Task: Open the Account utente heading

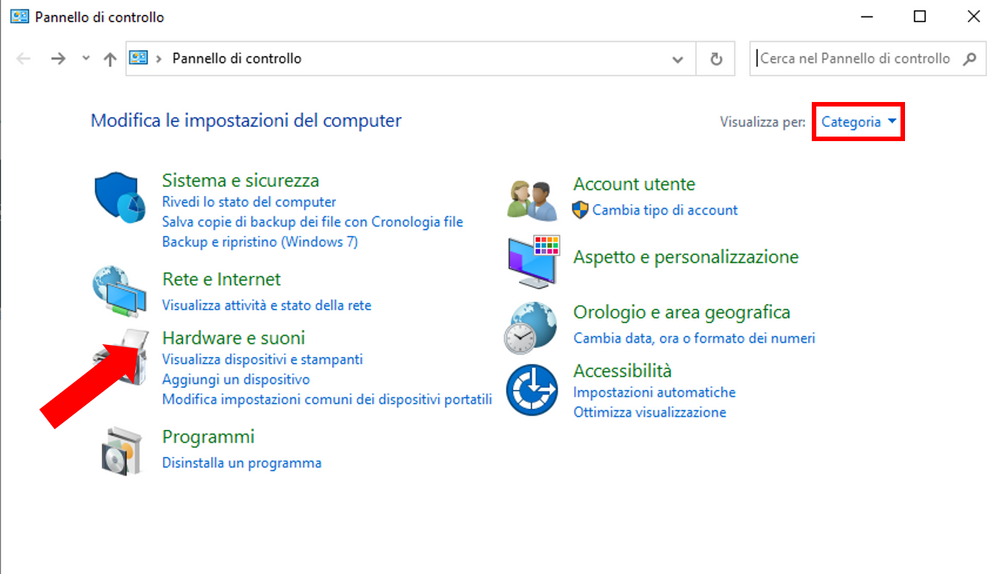Action: [x=634, y=184]
